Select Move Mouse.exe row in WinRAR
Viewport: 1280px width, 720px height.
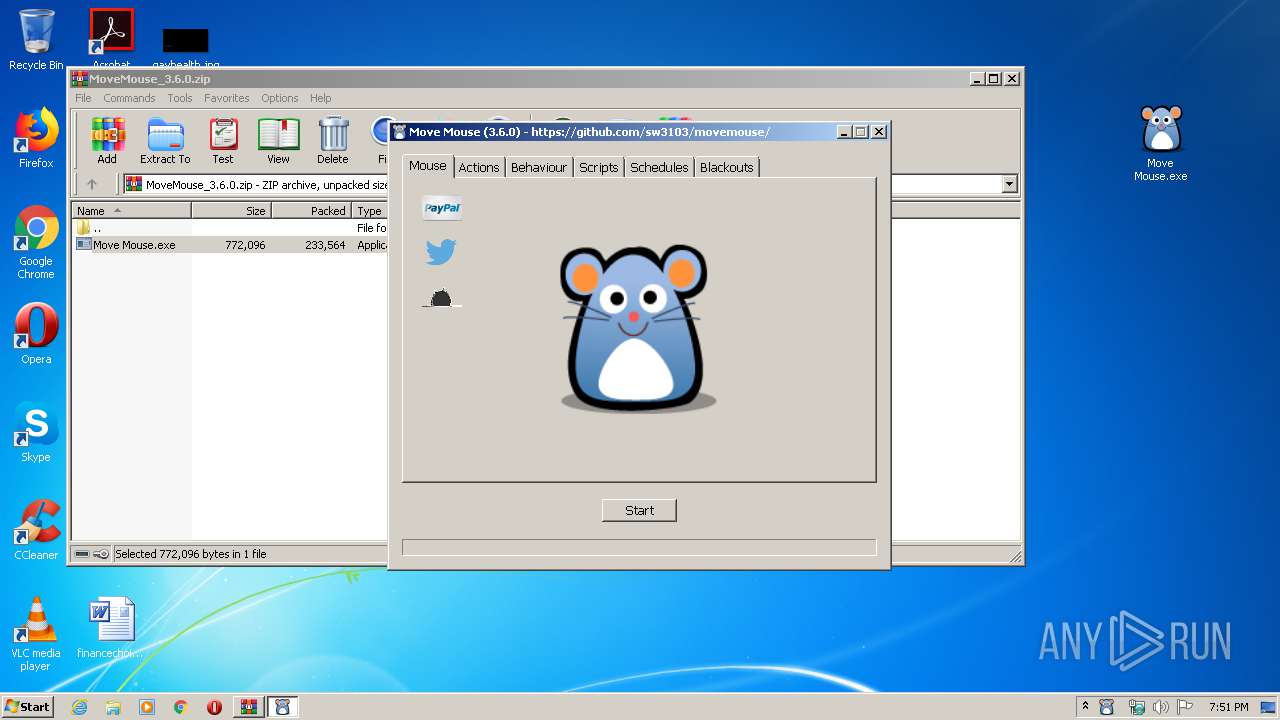click(x=231, y=245)
